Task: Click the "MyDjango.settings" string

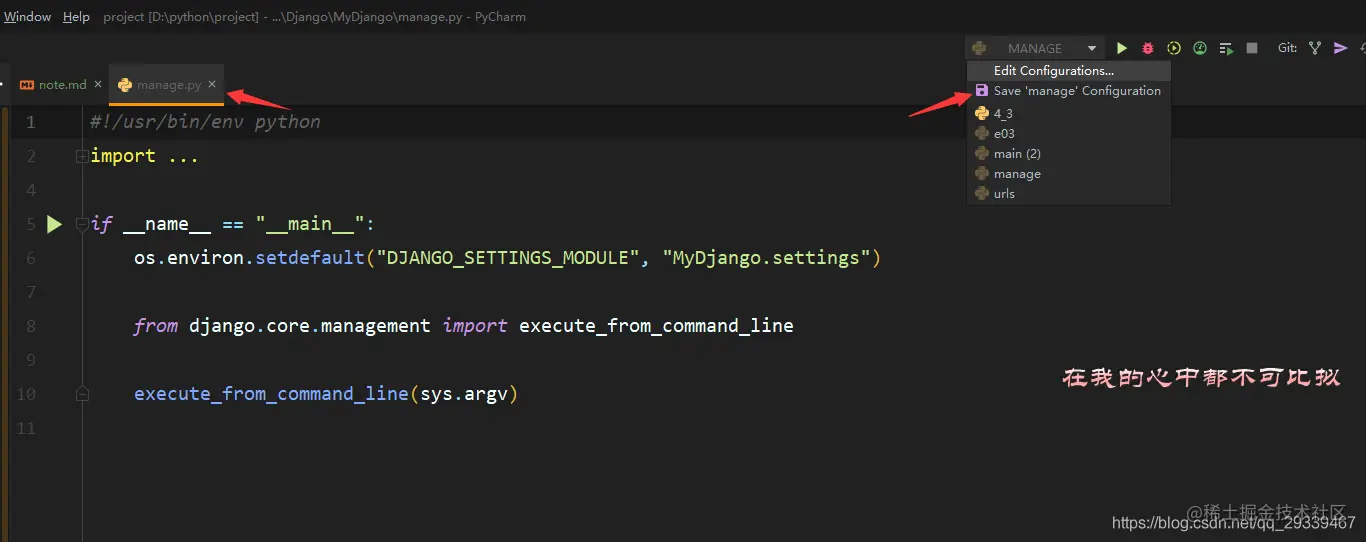Action: tap(766, 258)
